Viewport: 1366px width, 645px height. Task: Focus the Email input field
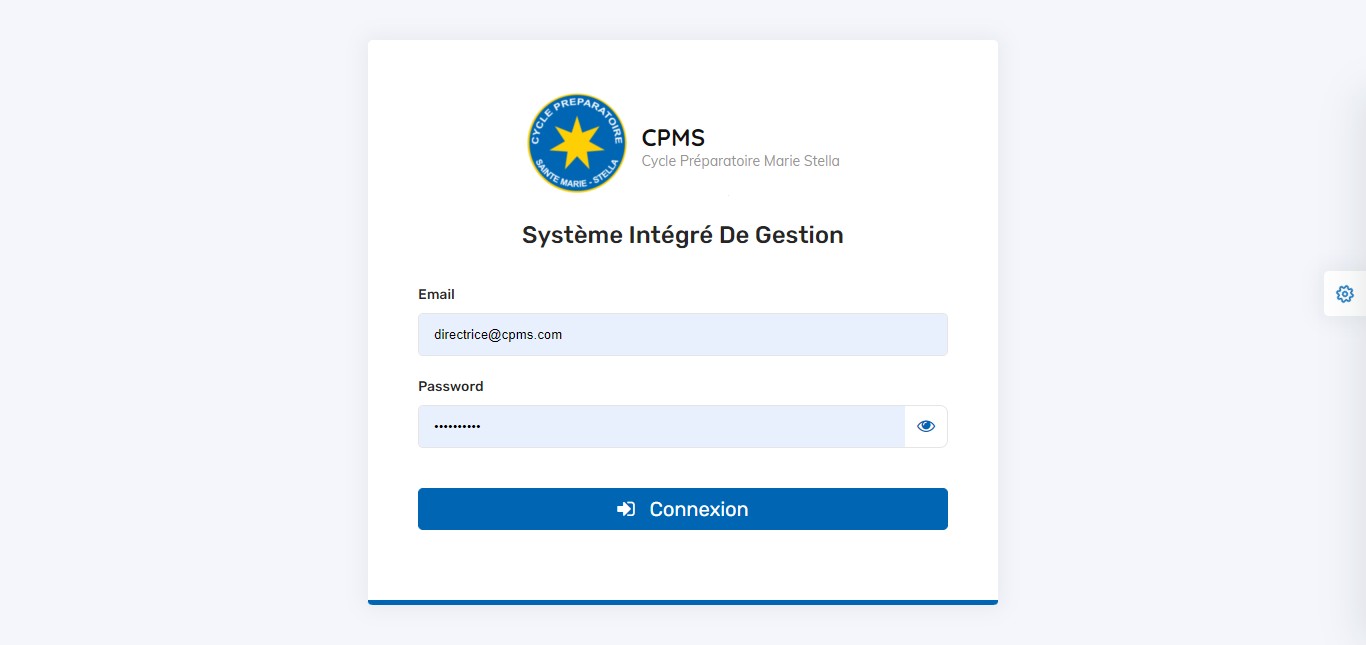(x=683, y=334)
